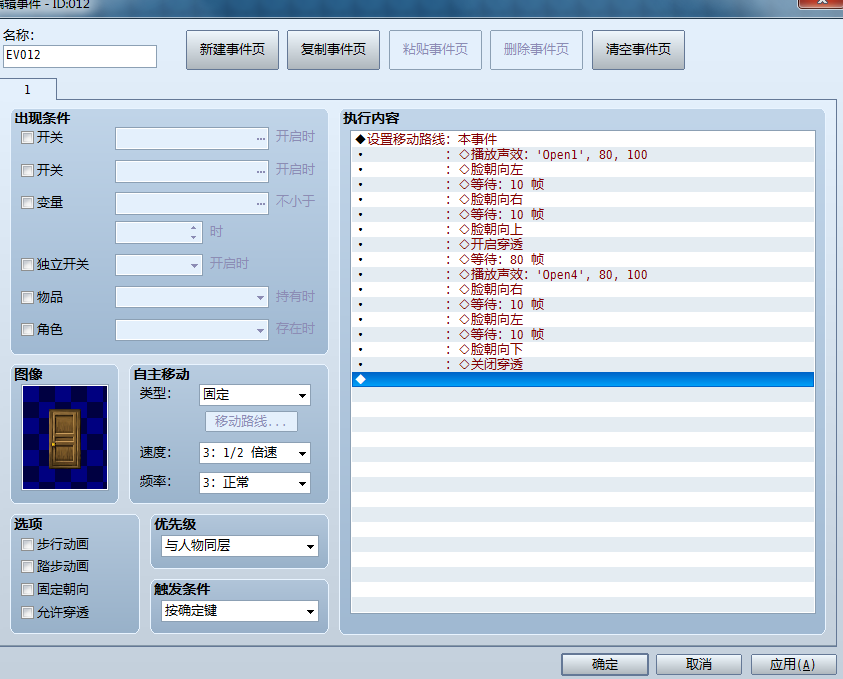This screenshot has width=843, height=679.
Task: Click the 新建事件页 button
Action: 232,50
